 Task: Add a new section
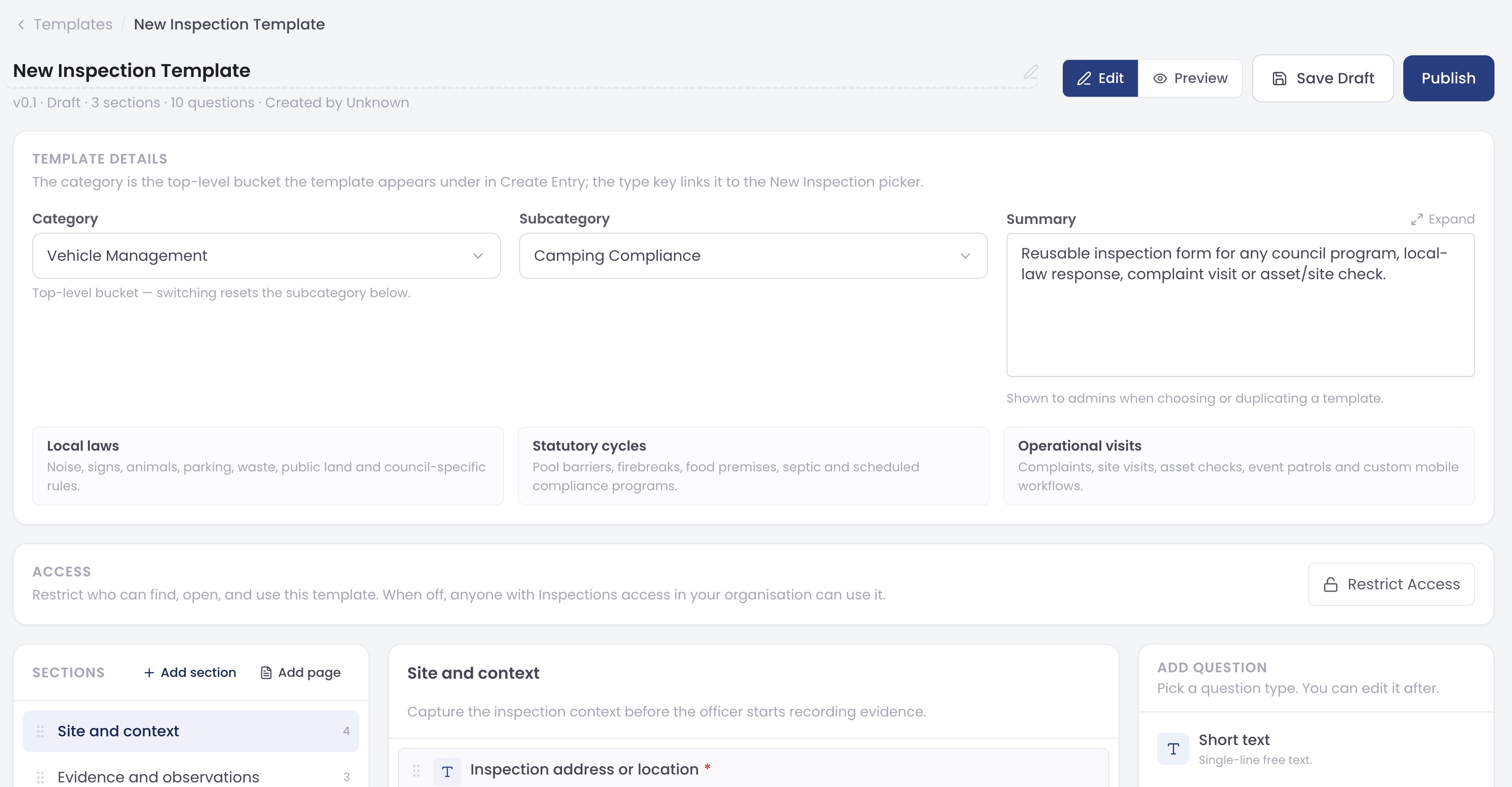[x=190, y=673]
